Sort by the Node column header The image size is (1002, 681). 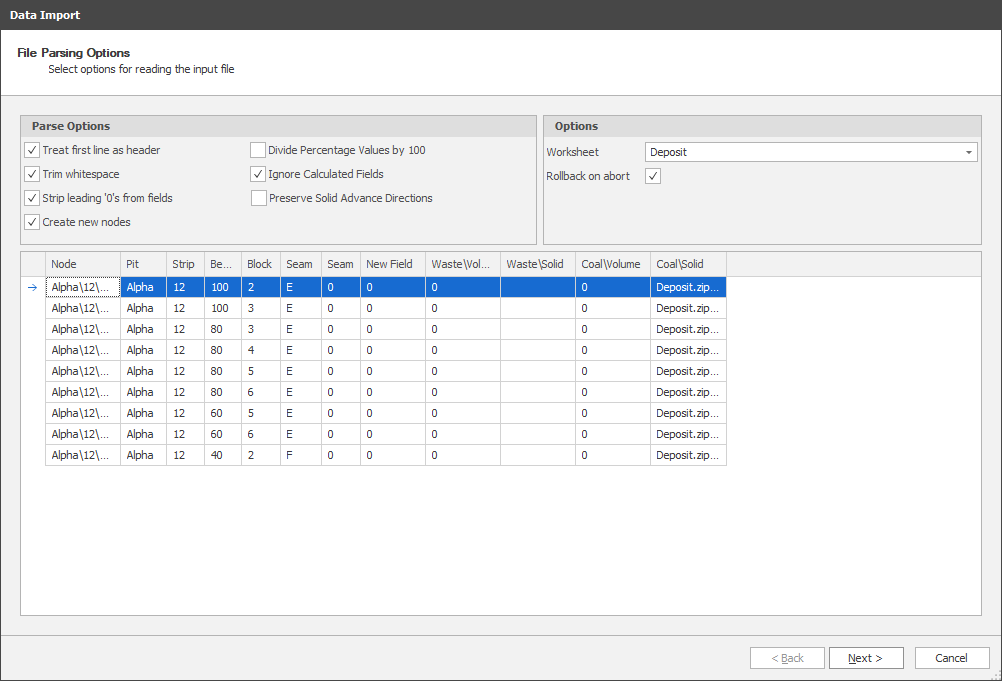pyautogui.click(x=82, y=264)
